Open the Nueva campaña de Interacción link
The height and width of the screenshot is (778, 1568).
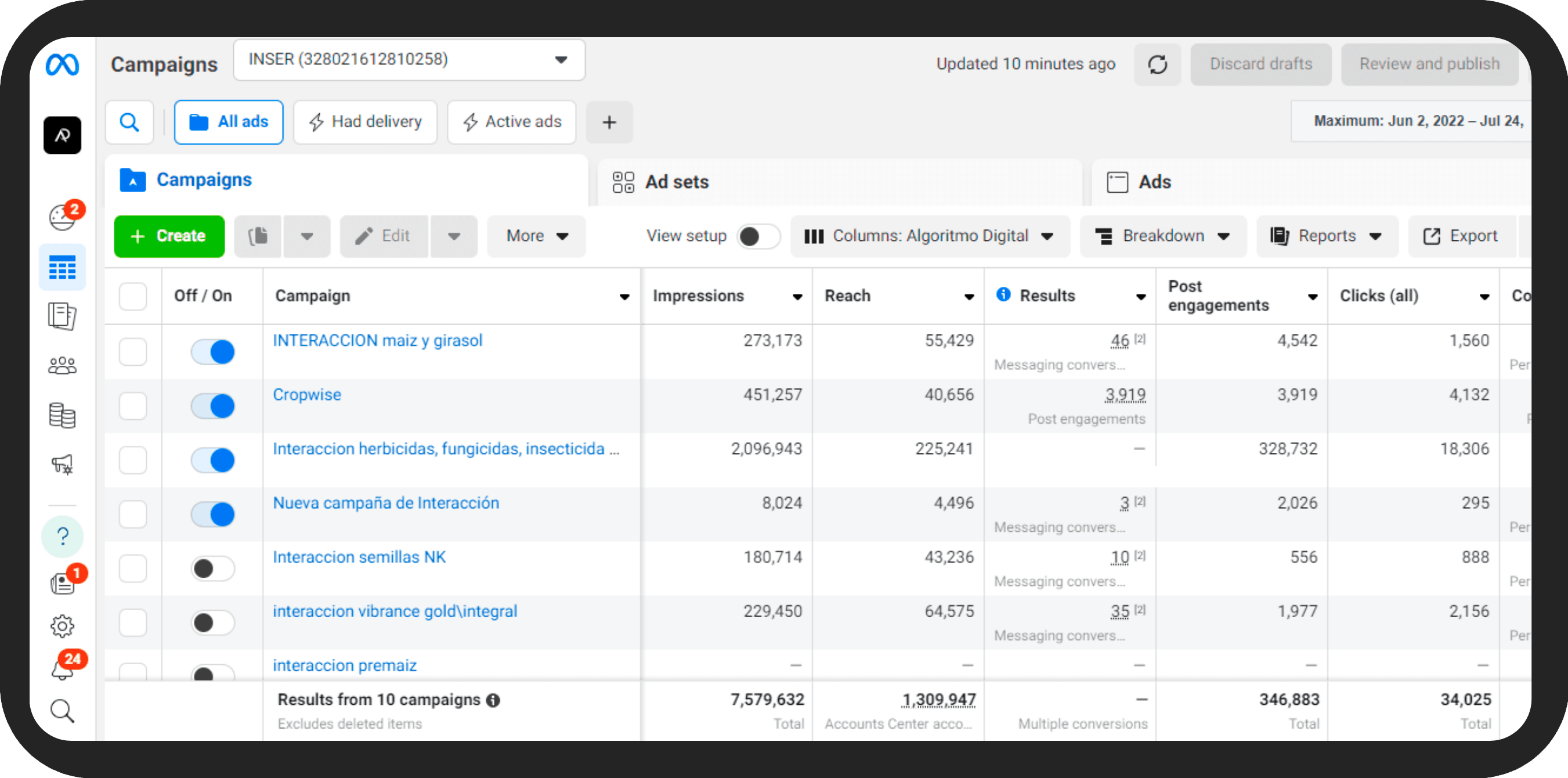click(x=386, y=503)
